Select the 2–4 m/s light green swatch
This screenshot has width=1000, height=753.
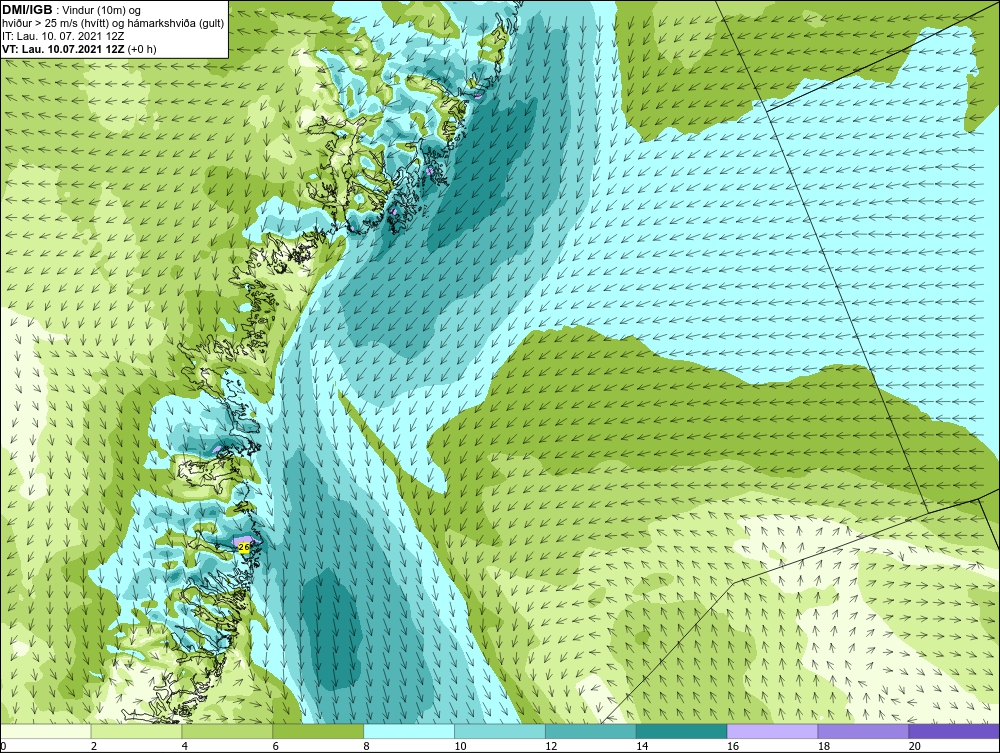pos(136,731)
